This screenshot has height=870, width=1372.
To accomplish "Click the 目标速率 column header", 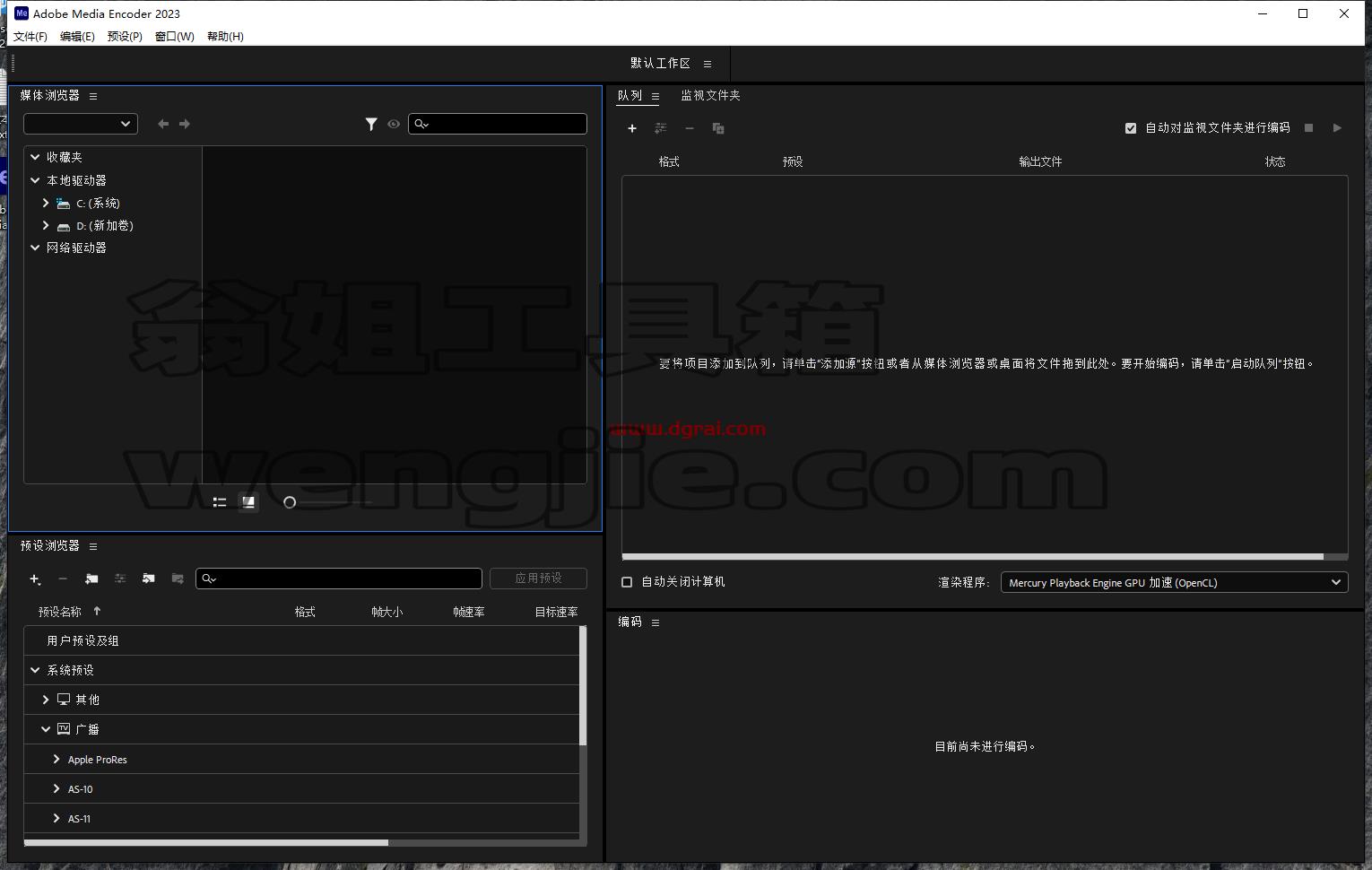I will point(556,613).
